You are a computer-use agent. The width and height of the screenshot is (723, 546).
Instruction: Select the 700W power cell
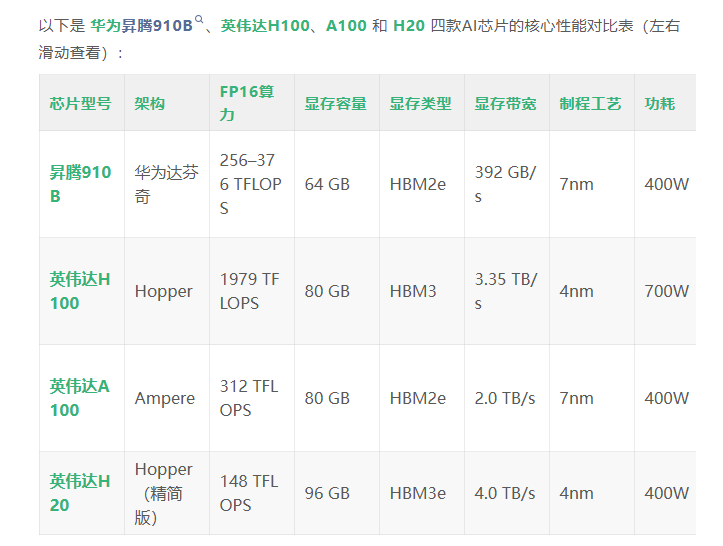(666, 291)
